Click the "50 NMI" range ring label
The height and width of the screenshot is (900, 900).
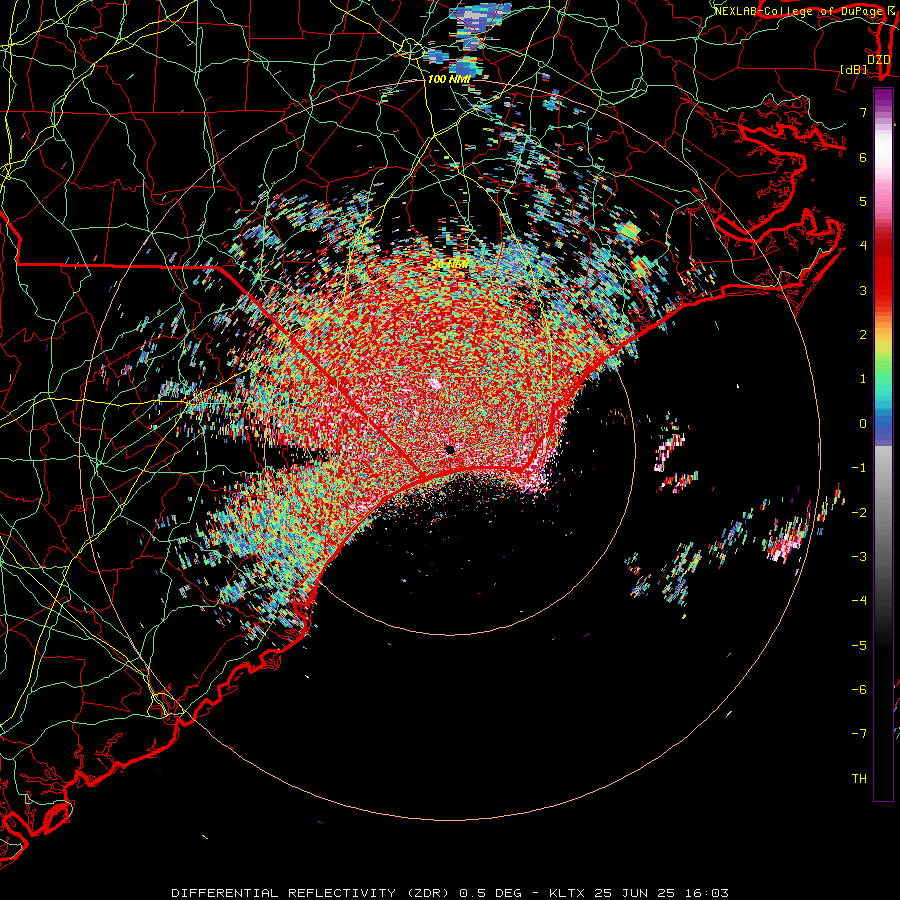(451, 264)
